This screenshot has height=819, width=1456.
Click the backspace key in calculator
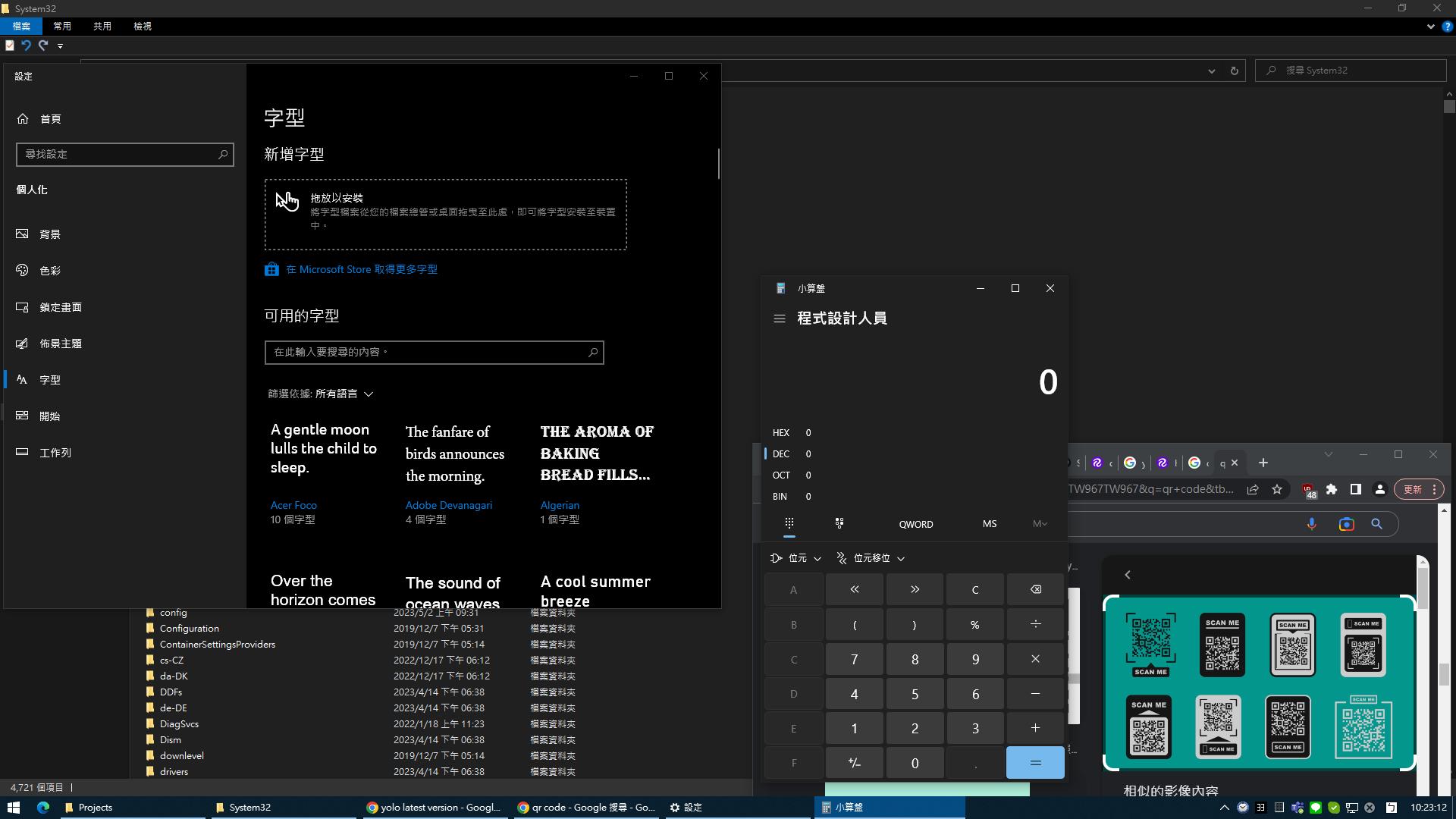1035,589
